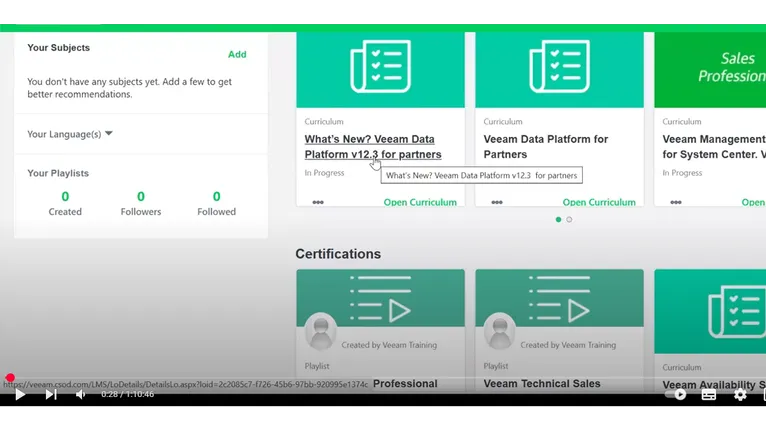Click the Your Playlists heading
This screenshot has width=766, height=431.
58,173
